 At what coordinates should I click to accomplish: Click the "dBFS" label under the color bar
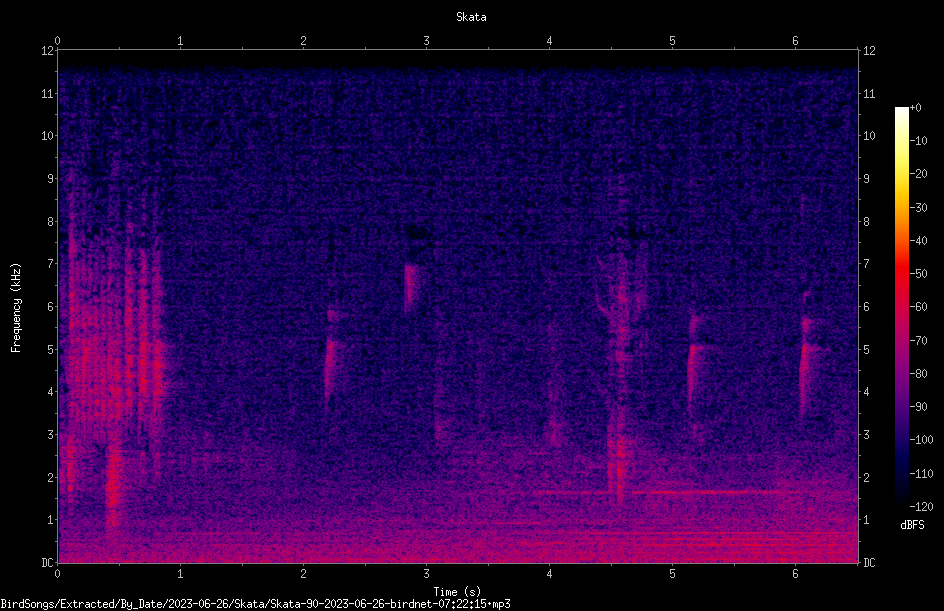point(912,525)
